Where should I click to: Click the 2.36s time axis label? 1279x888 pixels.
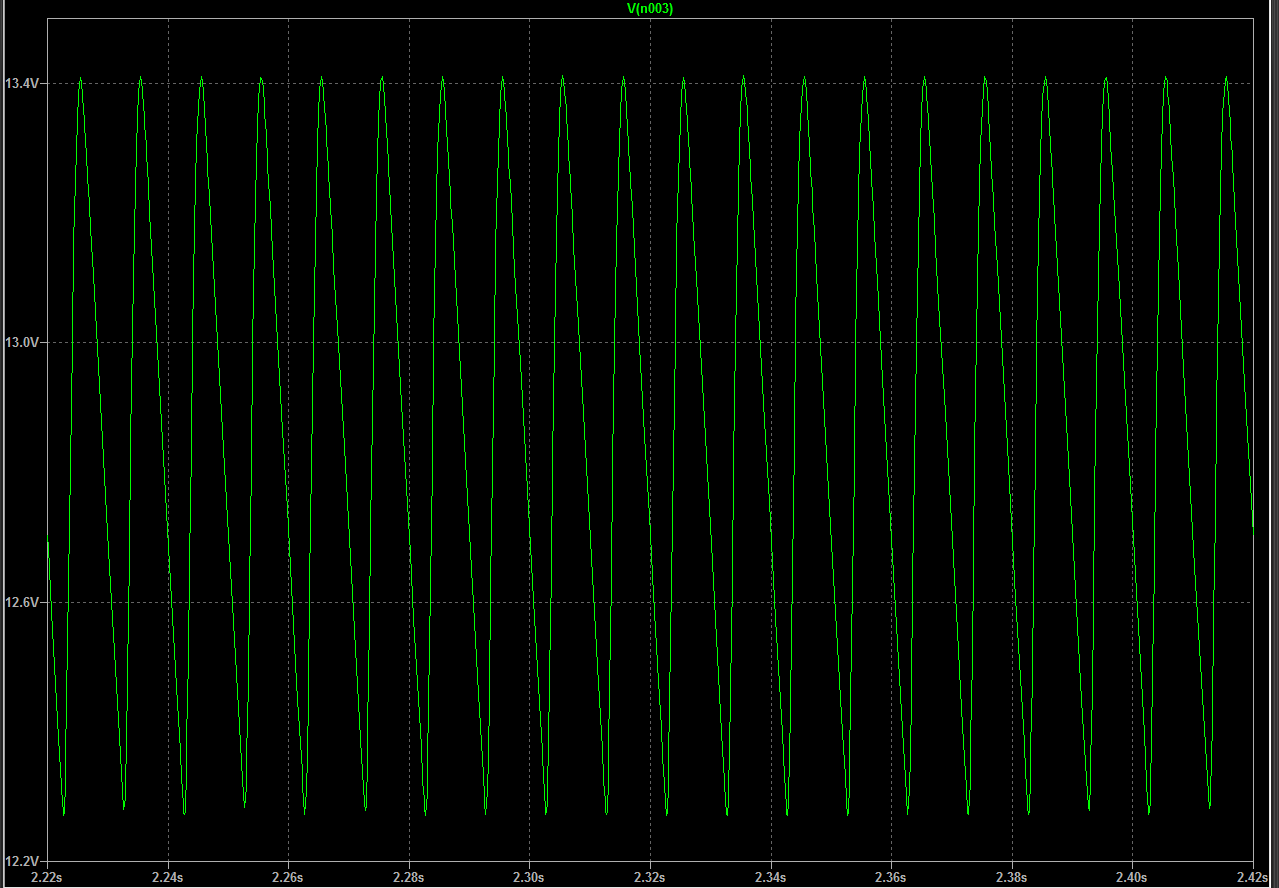(891, 877)
